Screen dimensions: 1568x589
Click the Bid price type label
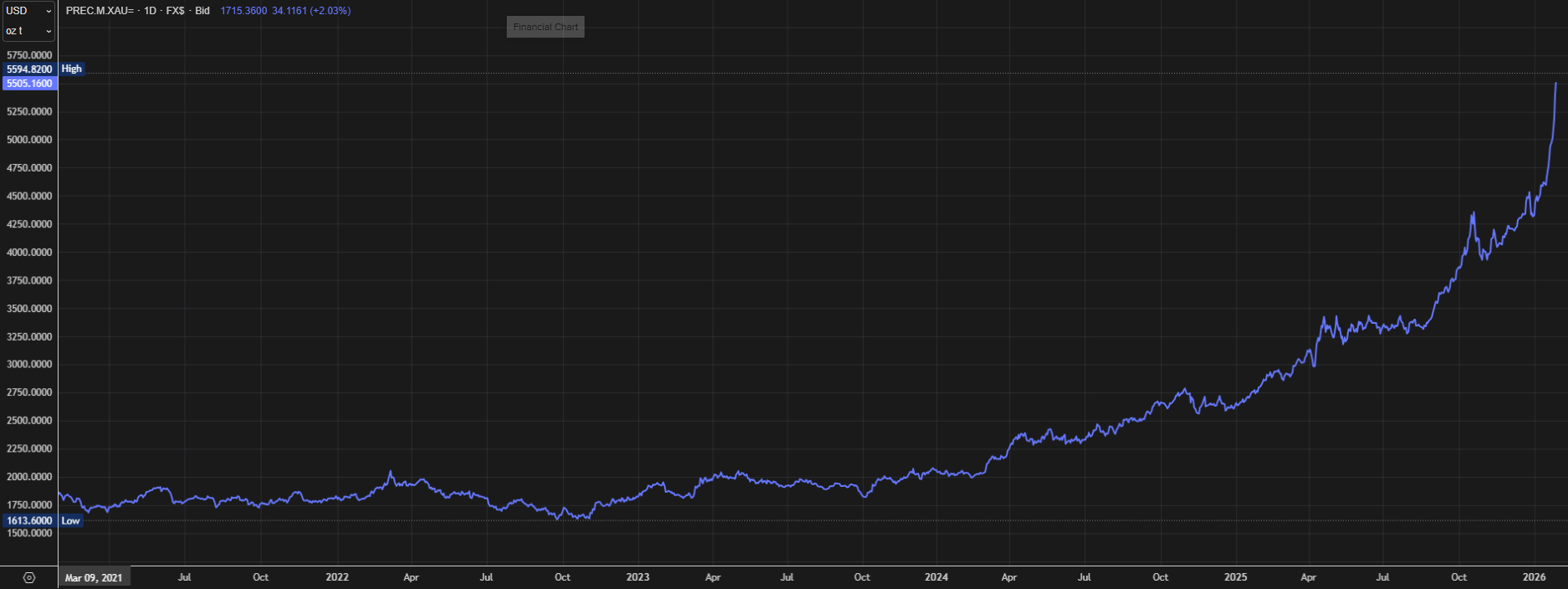(x=202, y=11)
